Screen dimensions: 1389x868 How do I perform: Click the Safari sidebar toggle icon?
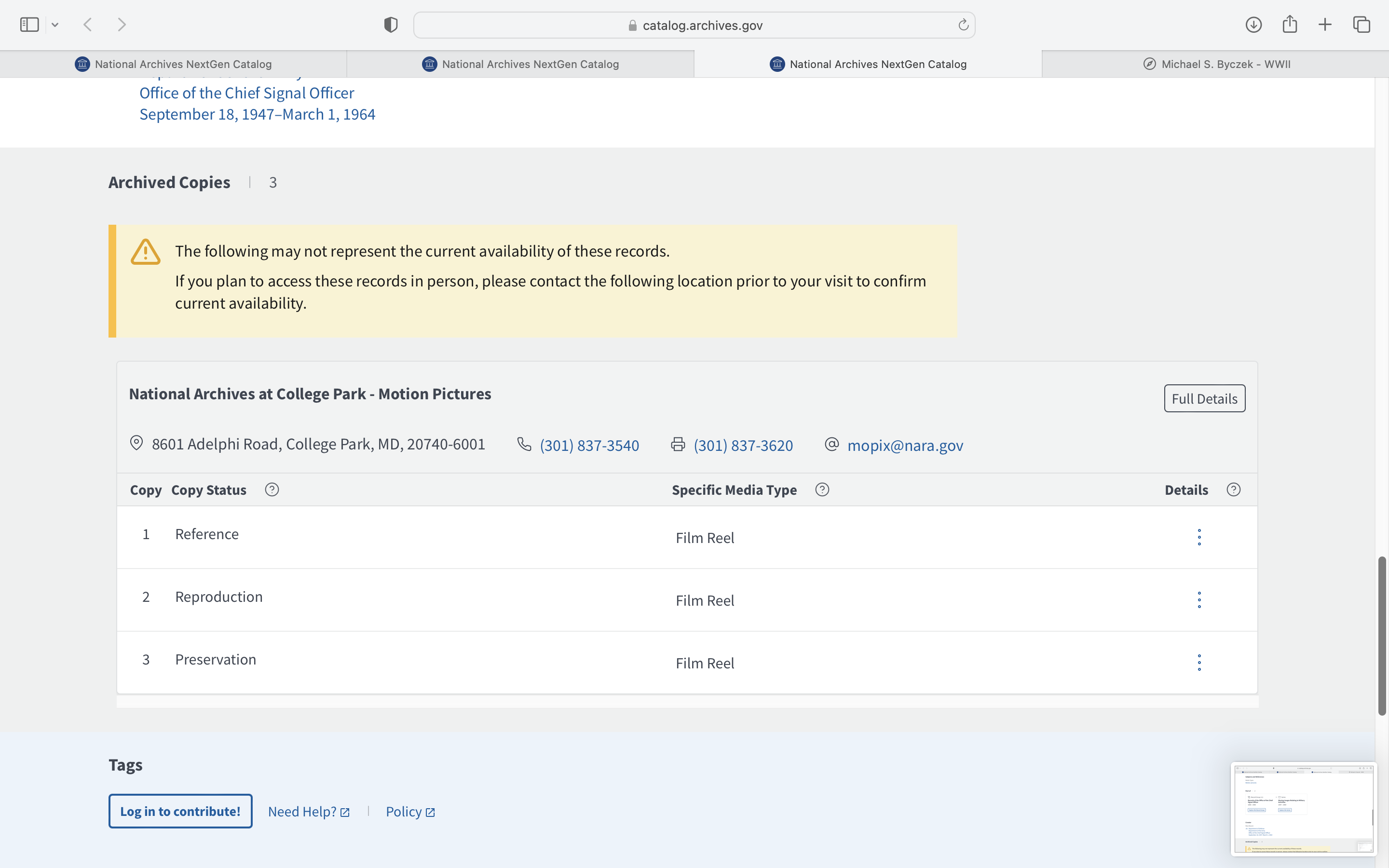tap(29, 25)
